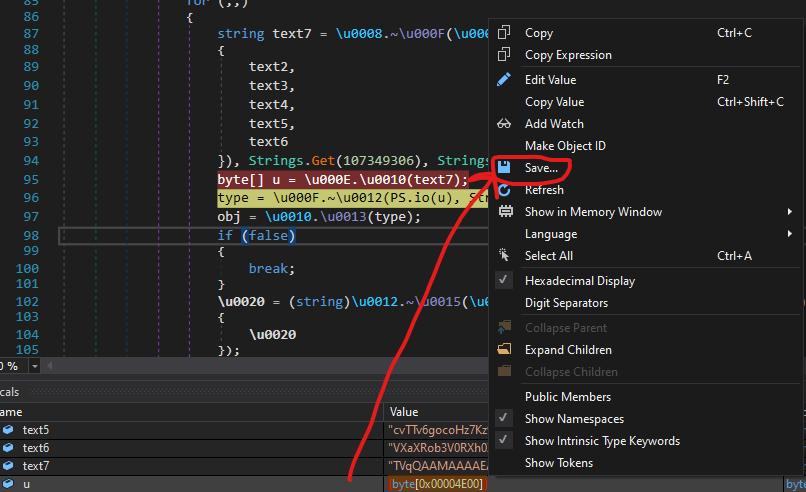The height and width of the screenshot is (492, 806).
Task: Select the text7 row in Locals
Action: click(x=36, y=466)
